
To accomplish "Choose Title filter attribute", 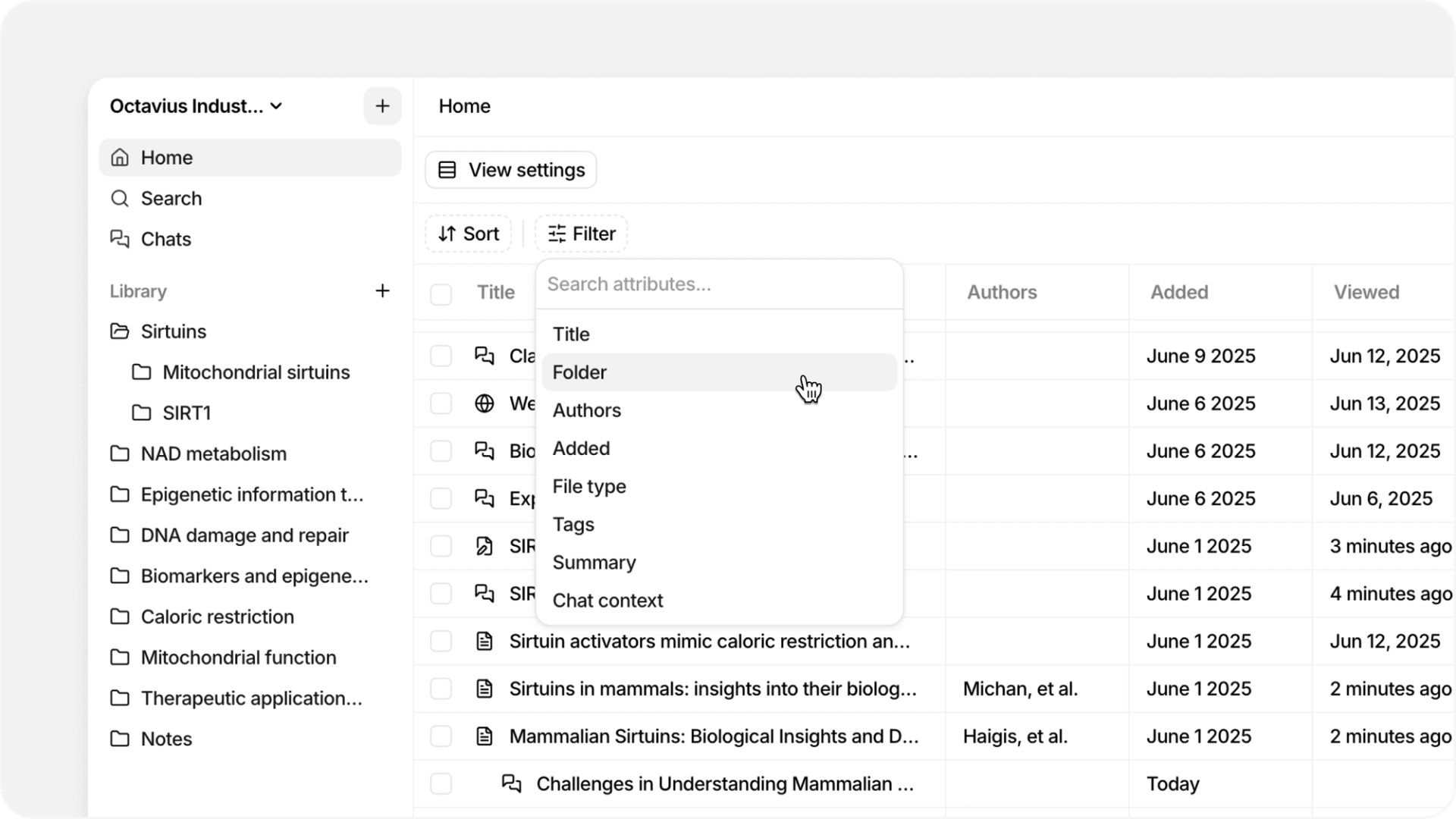I will pos(719,334).
